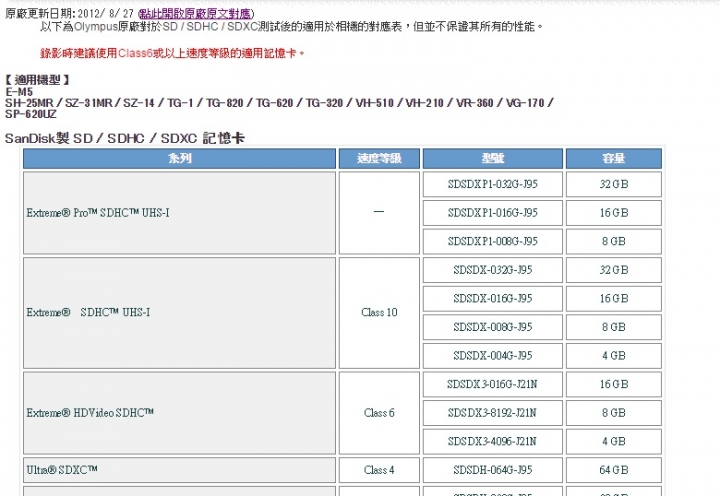Image resolution: width=720 pixels, height=496 pixels.
Task: Open the 點此開啟原廠原文對應 link
Action: [x=196, y=14]
